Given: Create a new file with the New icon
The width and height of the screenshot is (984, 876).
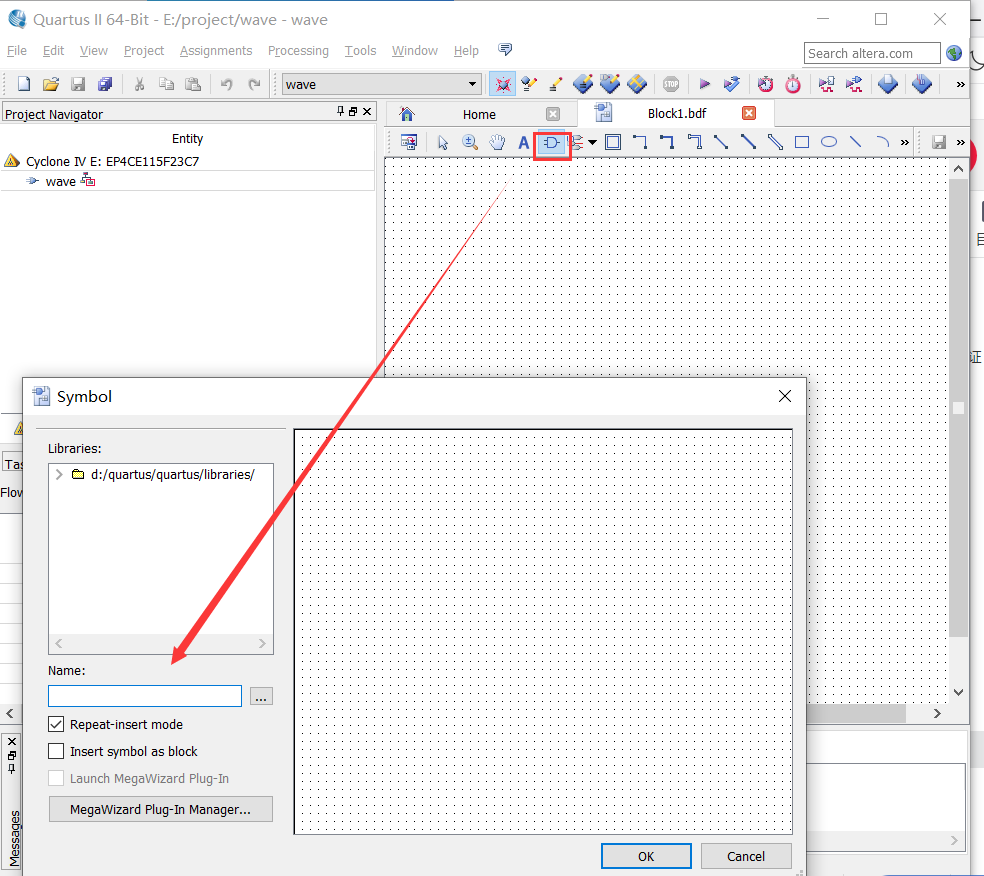Looking at the screenshot, I should [24, 84].
